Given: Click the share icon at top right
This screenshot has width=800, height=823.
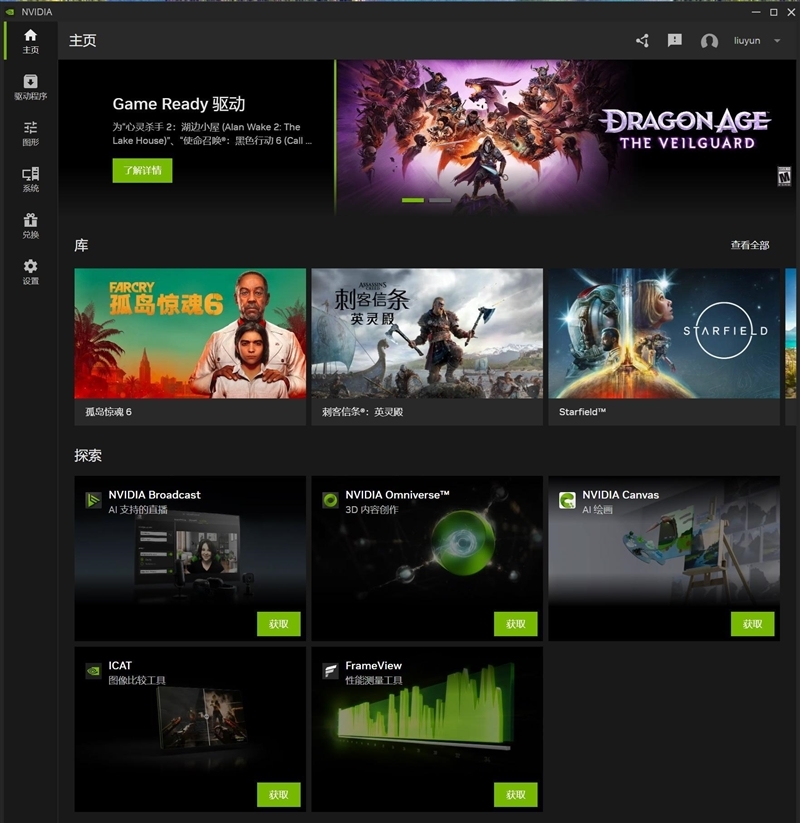Looking at the screenshot, I should pyautogui.click(x=640, y=40).
